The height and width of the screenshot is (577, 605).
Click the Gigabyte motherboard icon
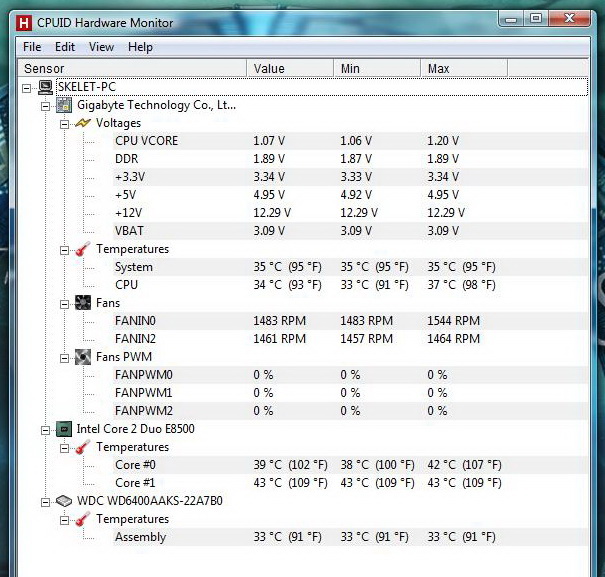click(64, 105)
